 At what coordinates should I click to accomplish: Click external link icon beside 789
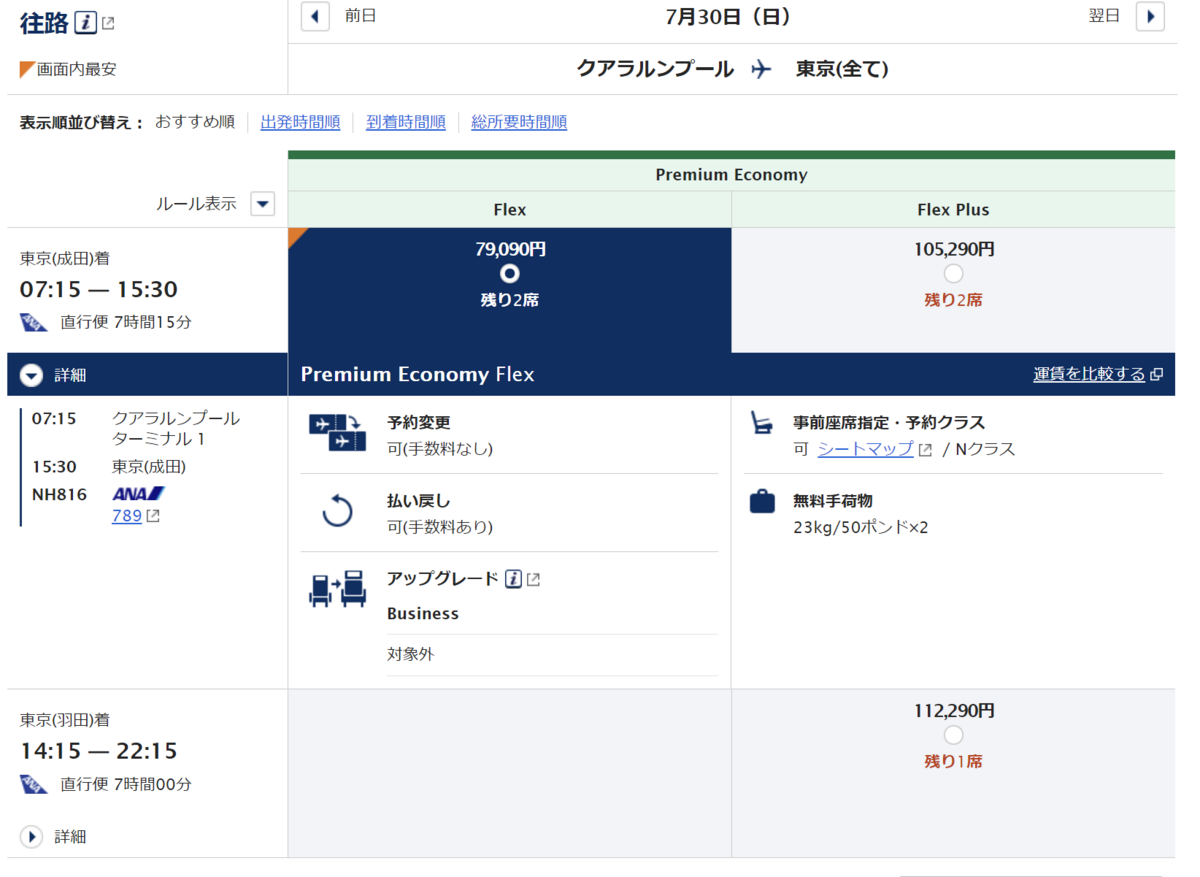point(153,517)
